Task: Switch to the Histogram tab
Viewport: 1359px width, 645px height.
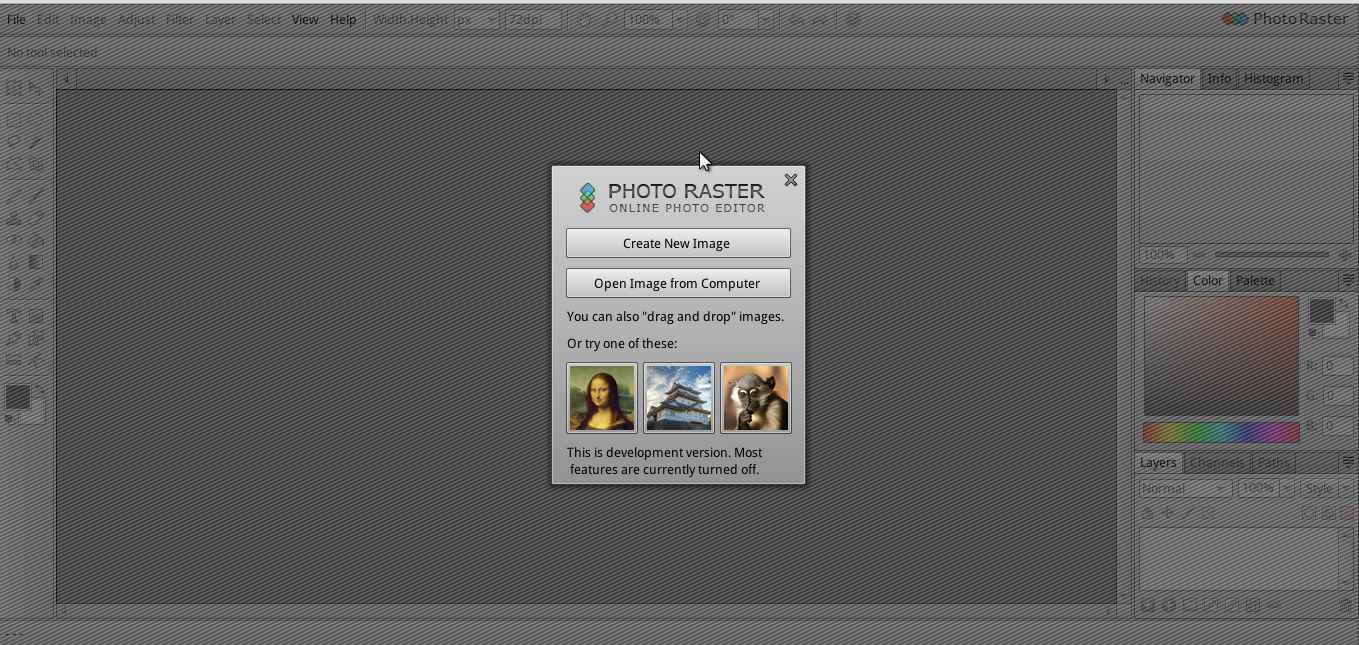Action: pos(1273,79)
